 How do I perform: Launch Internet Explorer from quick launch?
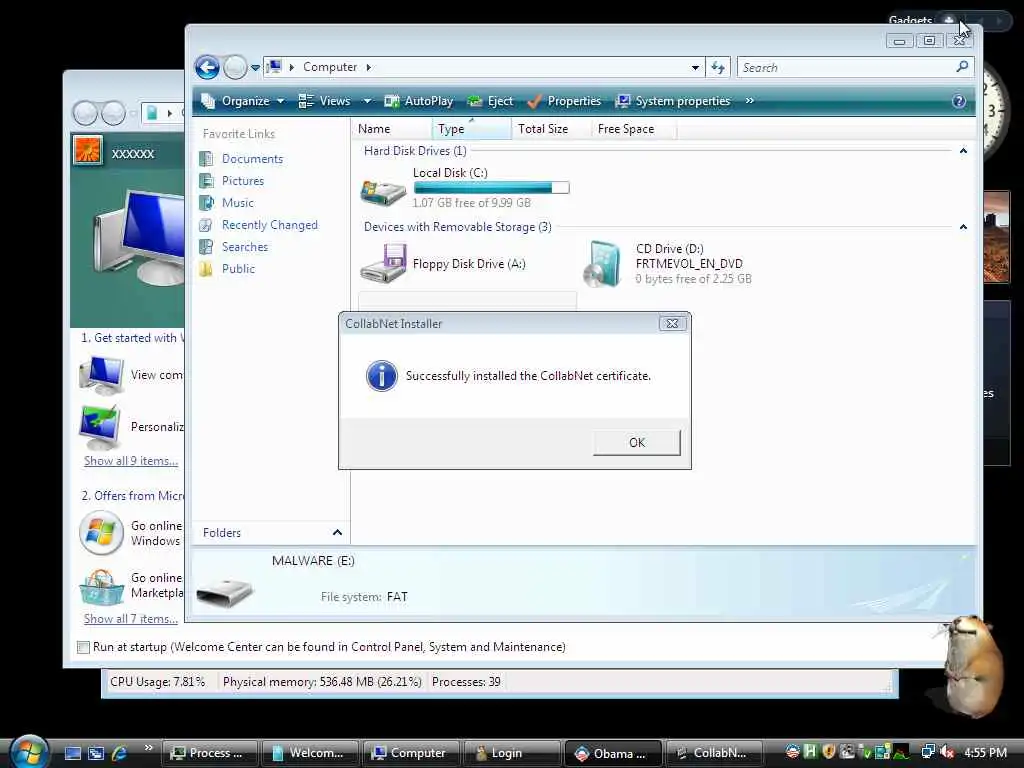120,753
